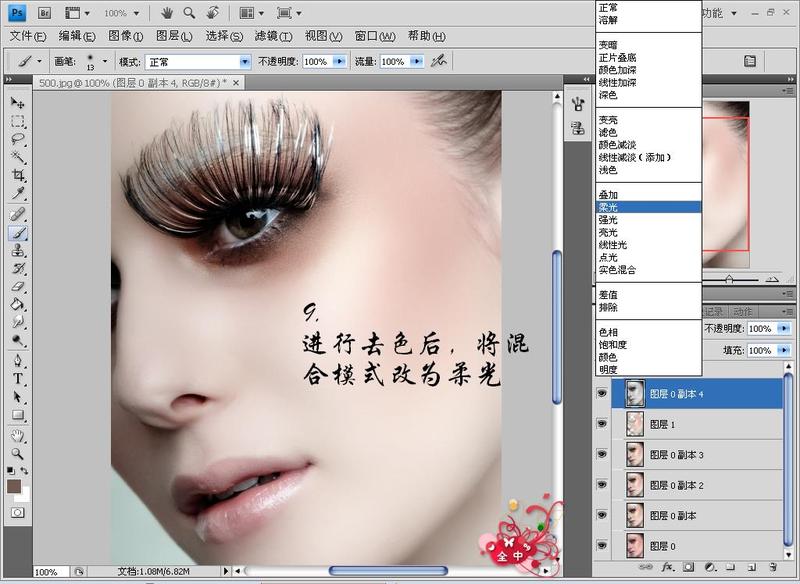Click the navigator zoom slider
Image resolution: width=800 pixels, height=584 pixels.
[x=730, y=279]
